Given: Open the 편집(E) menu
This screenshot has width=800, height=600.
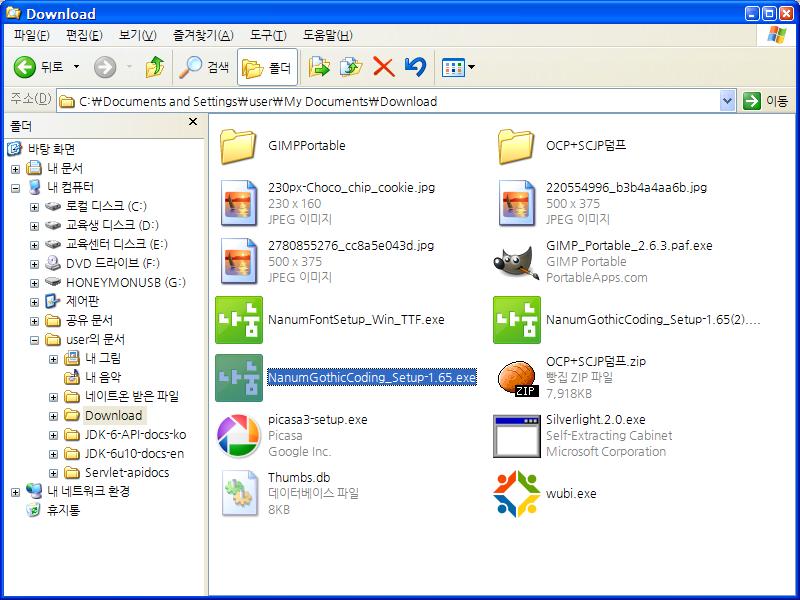Looking at the screenshot, I should (84, 35).
